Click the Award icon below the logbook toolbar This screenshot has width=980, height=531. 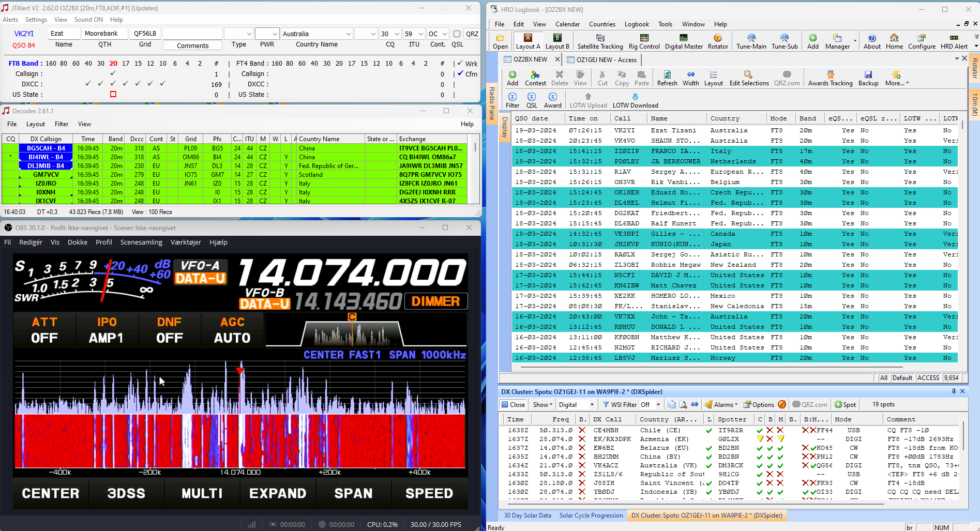[x=552, y=101]
